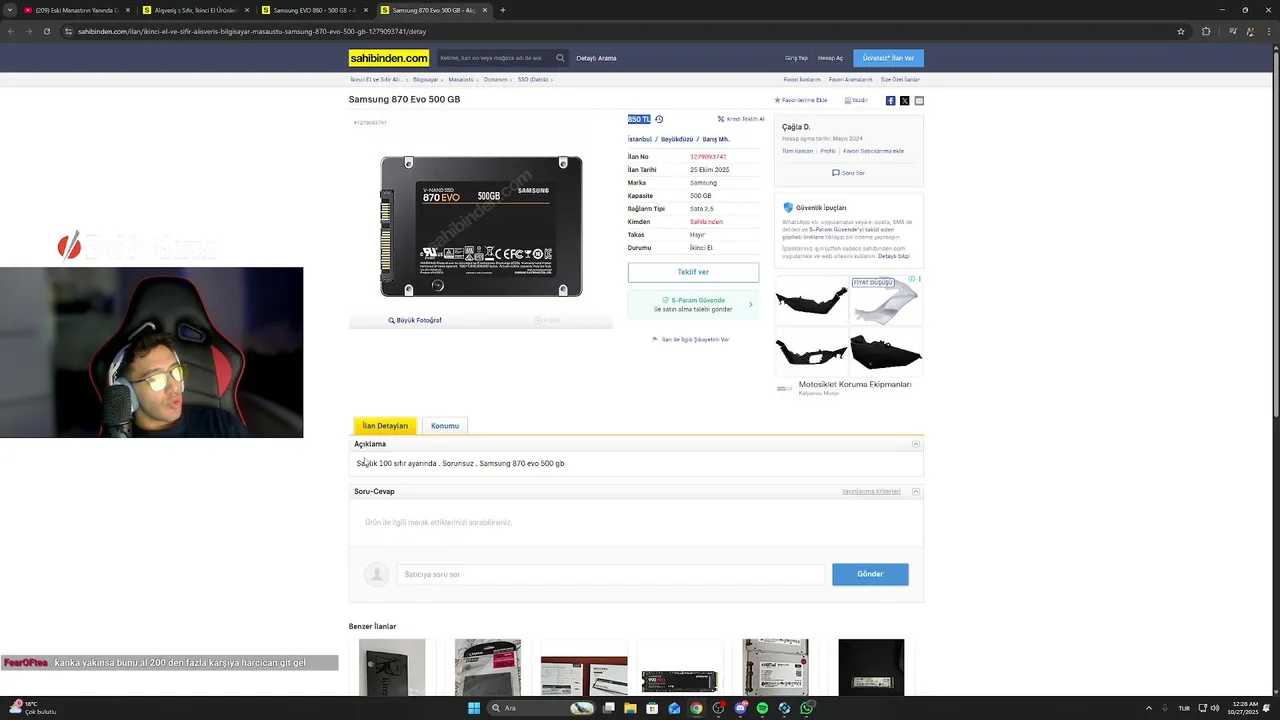This screenshot has width=1280, height=720.
Task: Open SSD (Dahili) breadcrumb category
Action: tap(533, 79)
